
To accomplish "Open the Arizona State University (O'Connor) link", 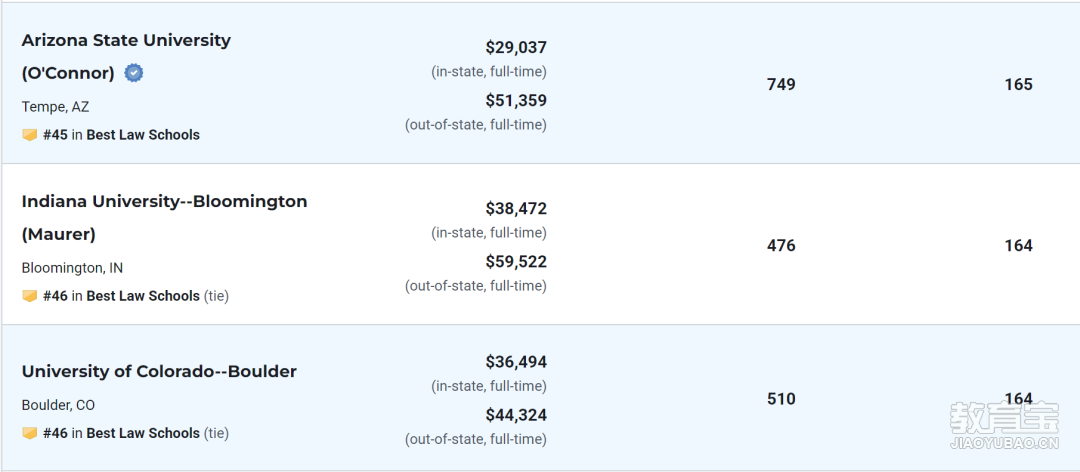I will (x=126, y=57).
